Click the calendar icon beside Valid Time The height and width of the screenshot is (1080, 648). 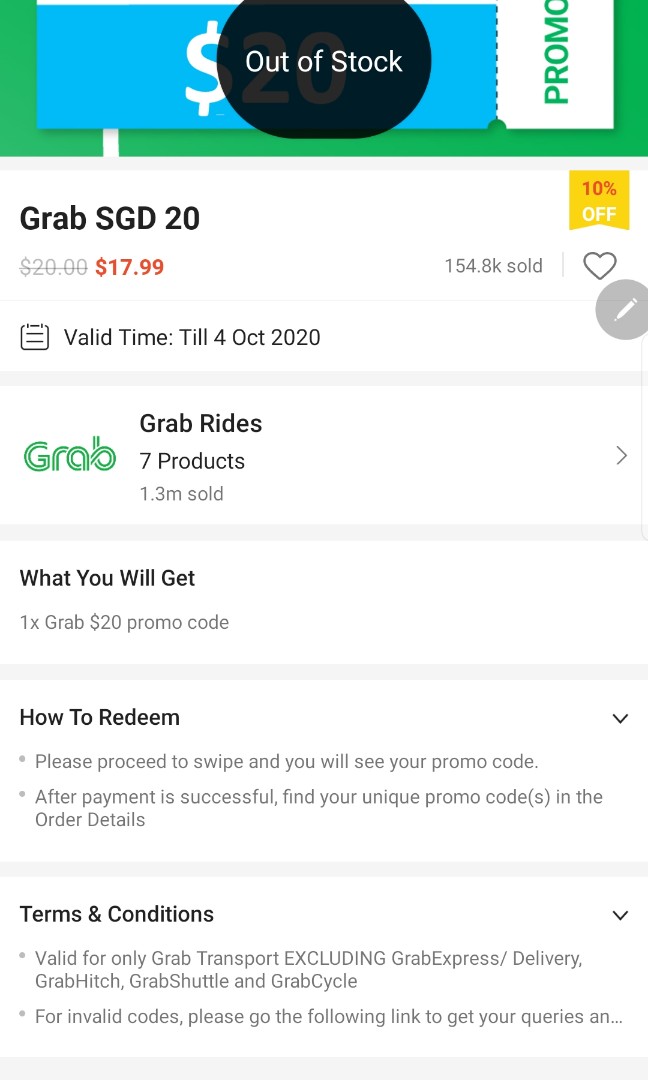point(34,337)
